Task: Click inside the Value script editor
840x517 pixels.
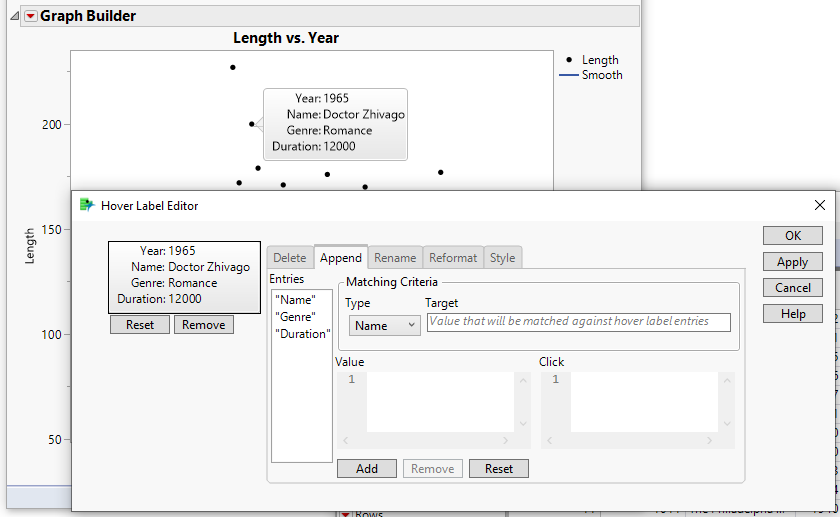Action: click(440, 402)
